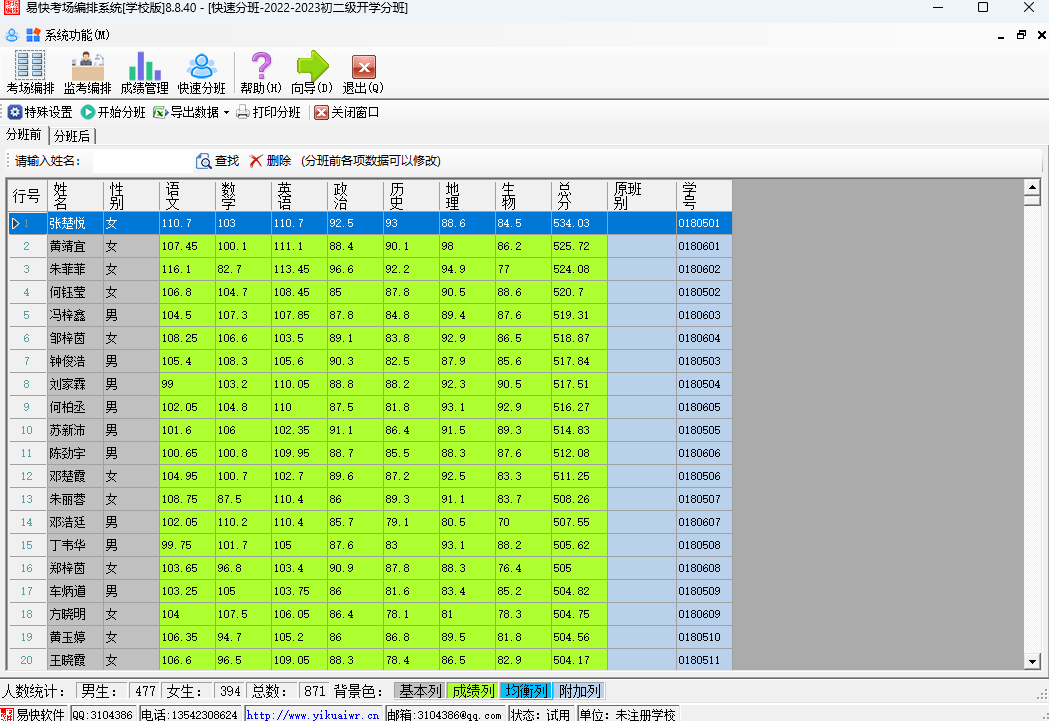Sort by the 英语 column header
Image resolution: width=1049 pixels, height=721 pixels.
click(299, 196)
